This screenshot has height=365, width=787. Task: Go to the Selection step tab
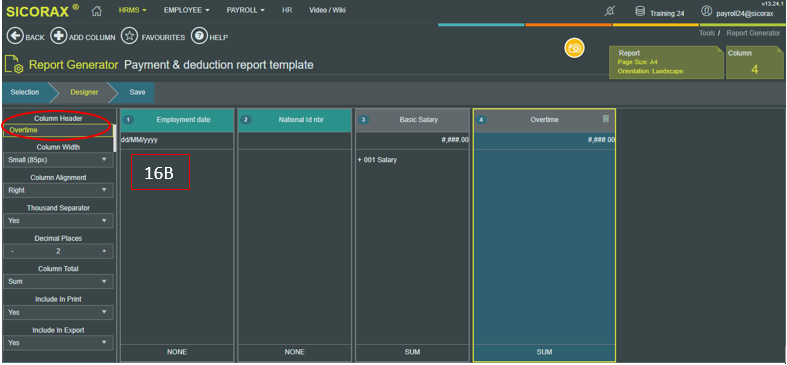click(25, 92)
